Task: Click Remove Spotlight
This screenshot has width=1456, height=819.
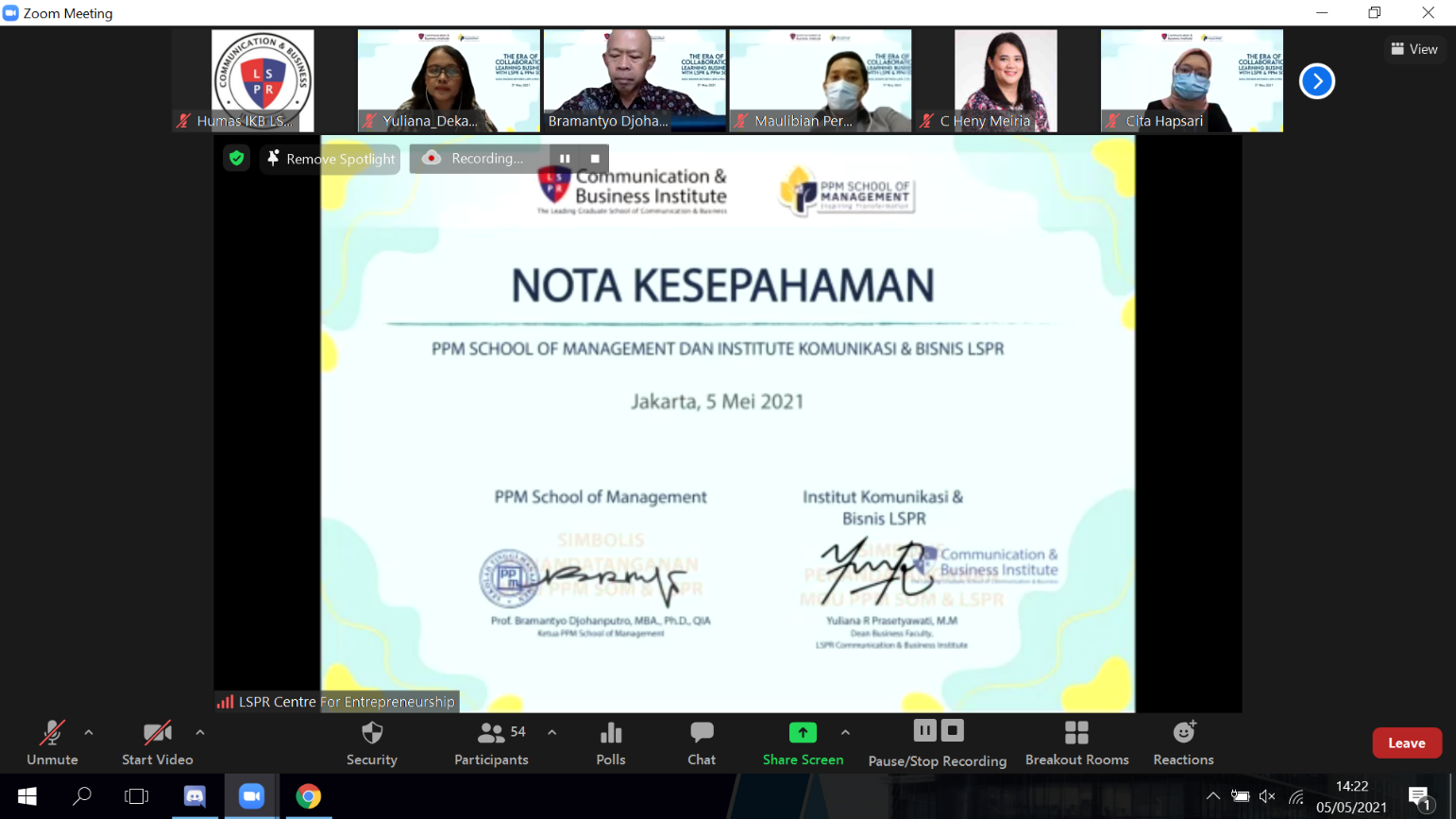Action: [330, 159]
